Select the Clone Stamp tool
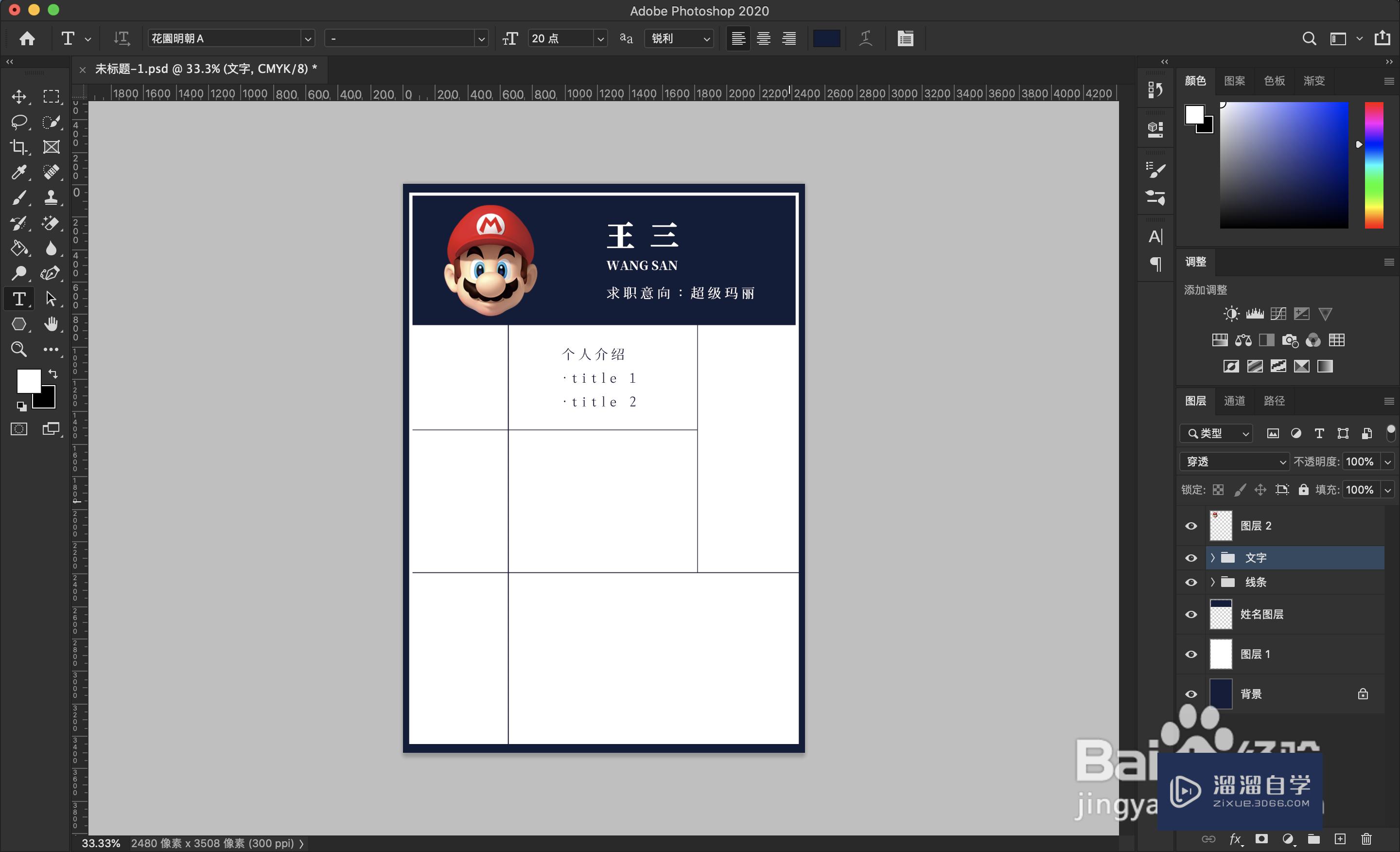1400x852 pixels. point(51,197)
